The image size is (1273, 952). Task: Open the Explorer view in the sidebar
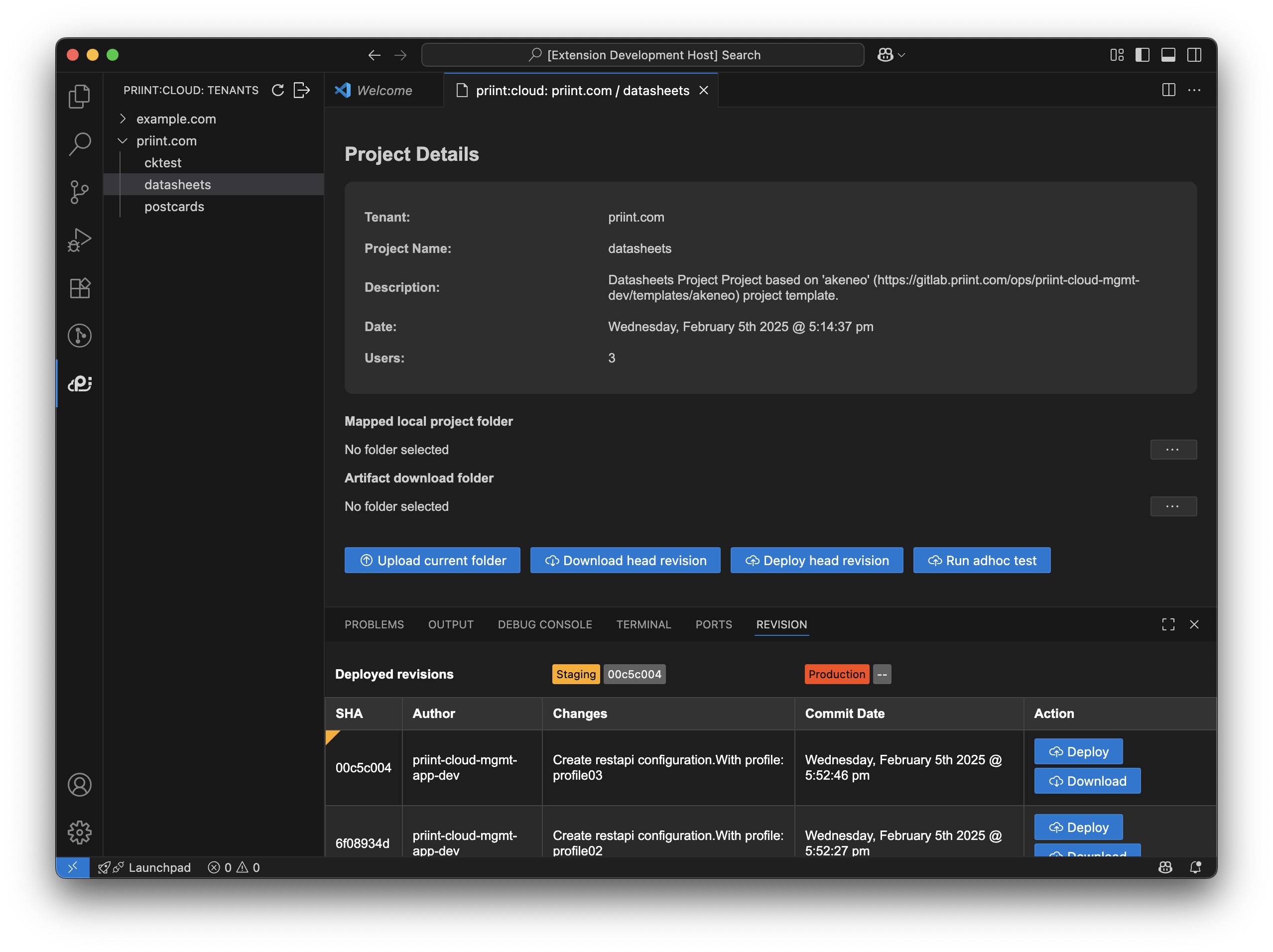pyautogui.click(x=79, y=96)
